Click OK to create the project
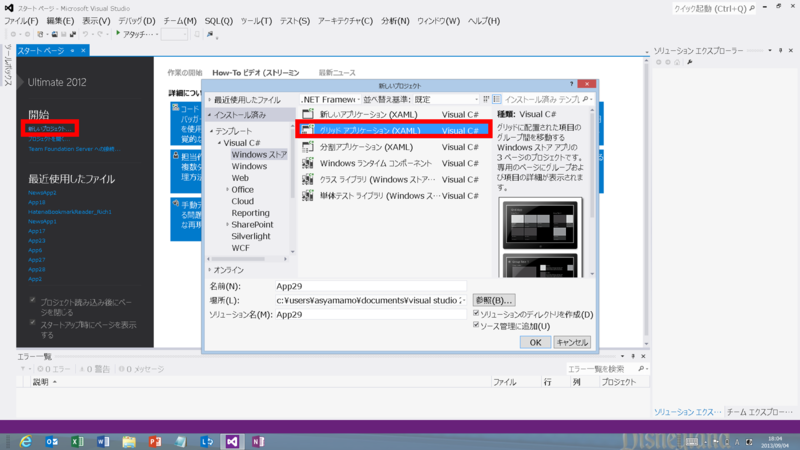 point(535,342)
